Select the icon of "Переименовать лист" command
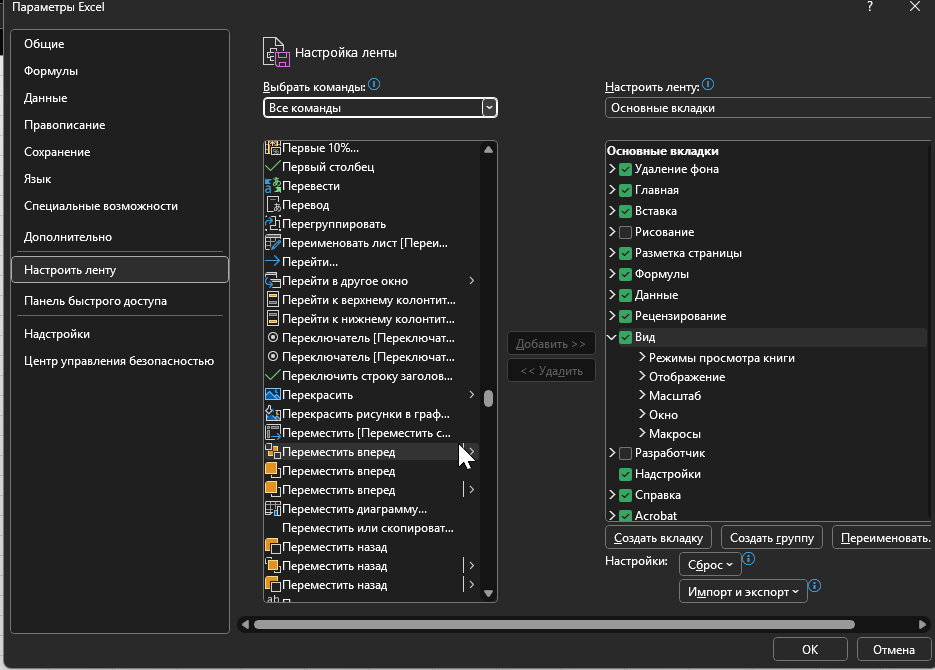Viewport: 935px width, 670px height. tap(273, 243)
